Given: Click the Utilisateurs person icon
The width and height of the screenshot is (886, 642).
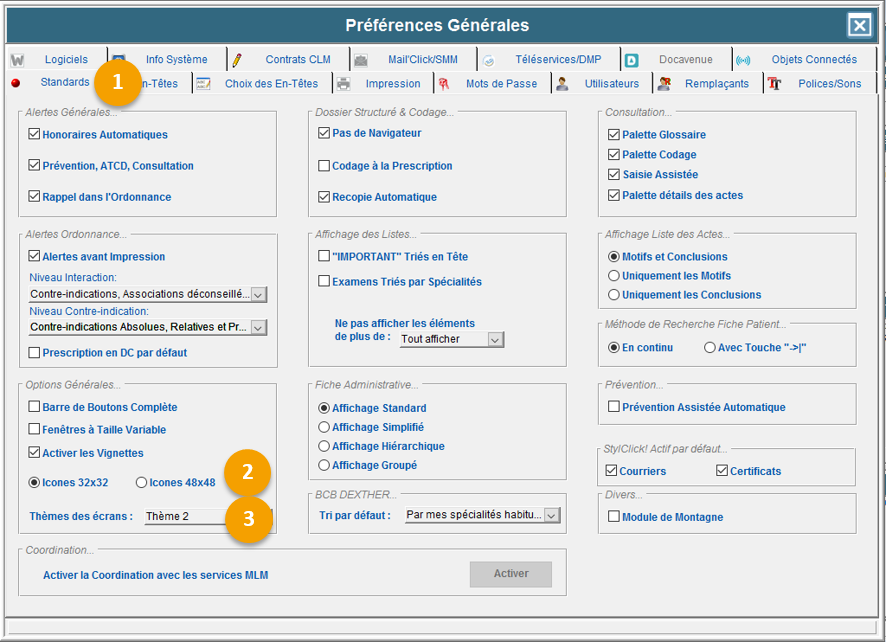Looking at the screenshot, I should [562, 84].
